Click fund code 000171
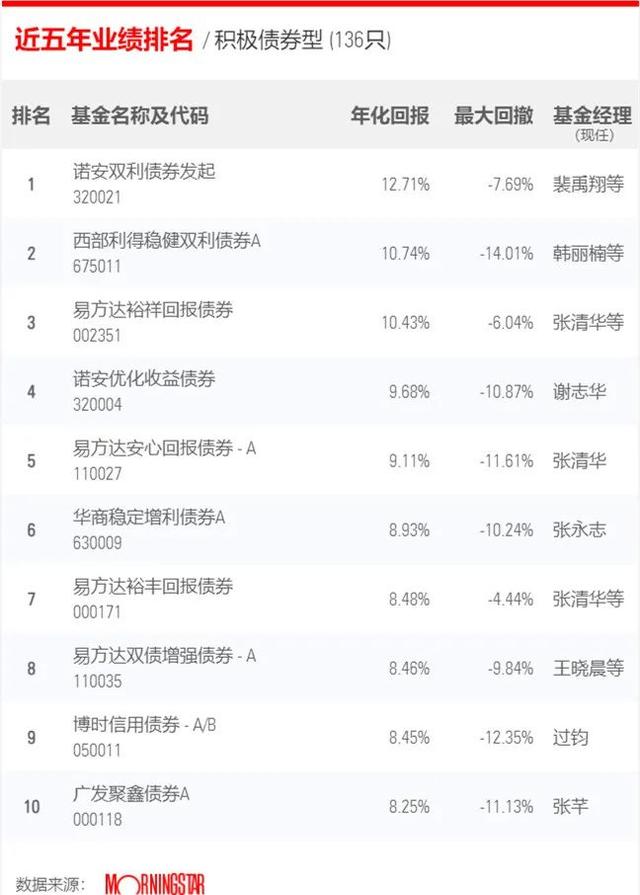 coord(97,612)
